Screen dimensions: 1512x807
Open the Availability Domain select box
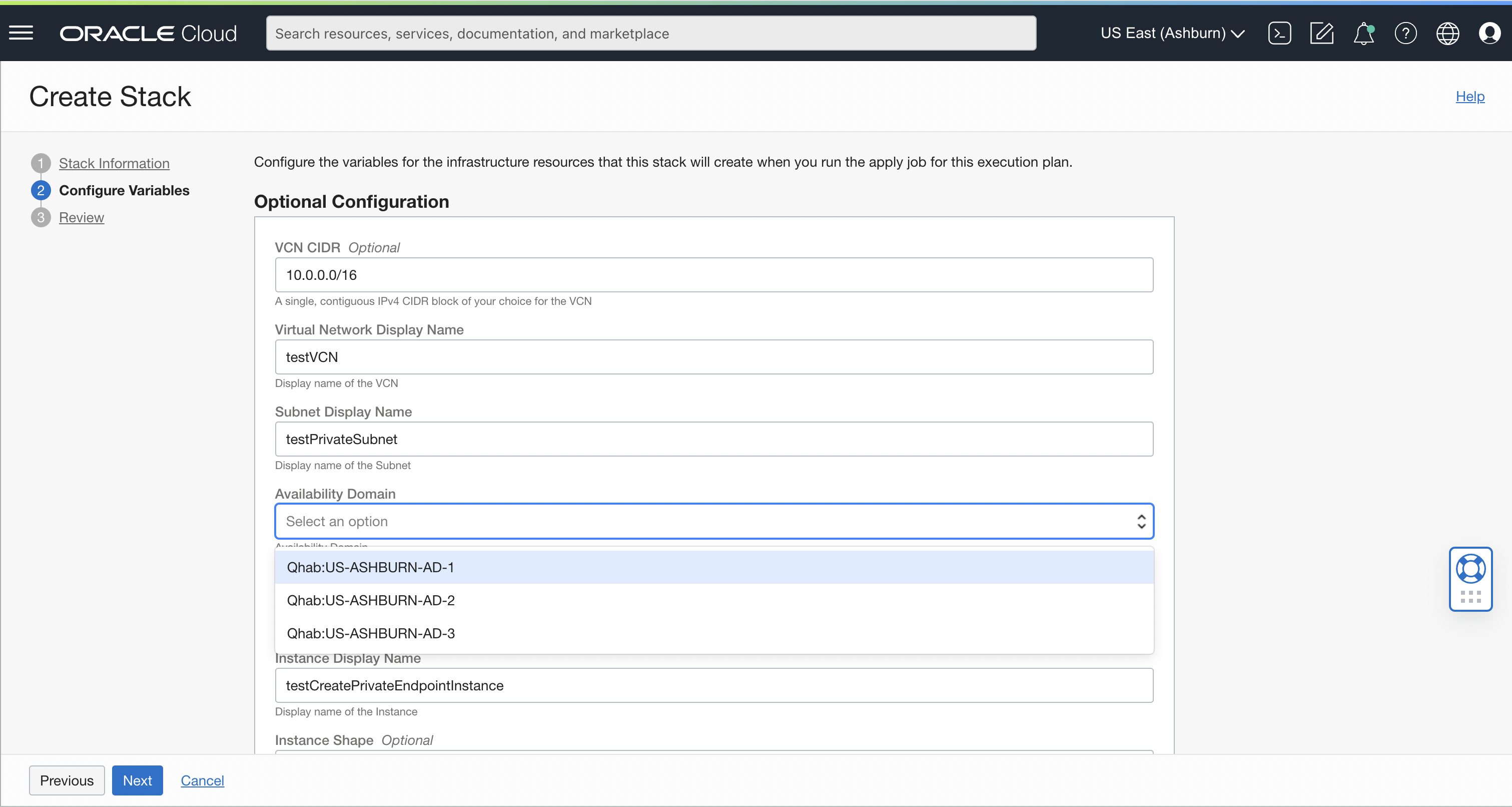tap(713, 521)
